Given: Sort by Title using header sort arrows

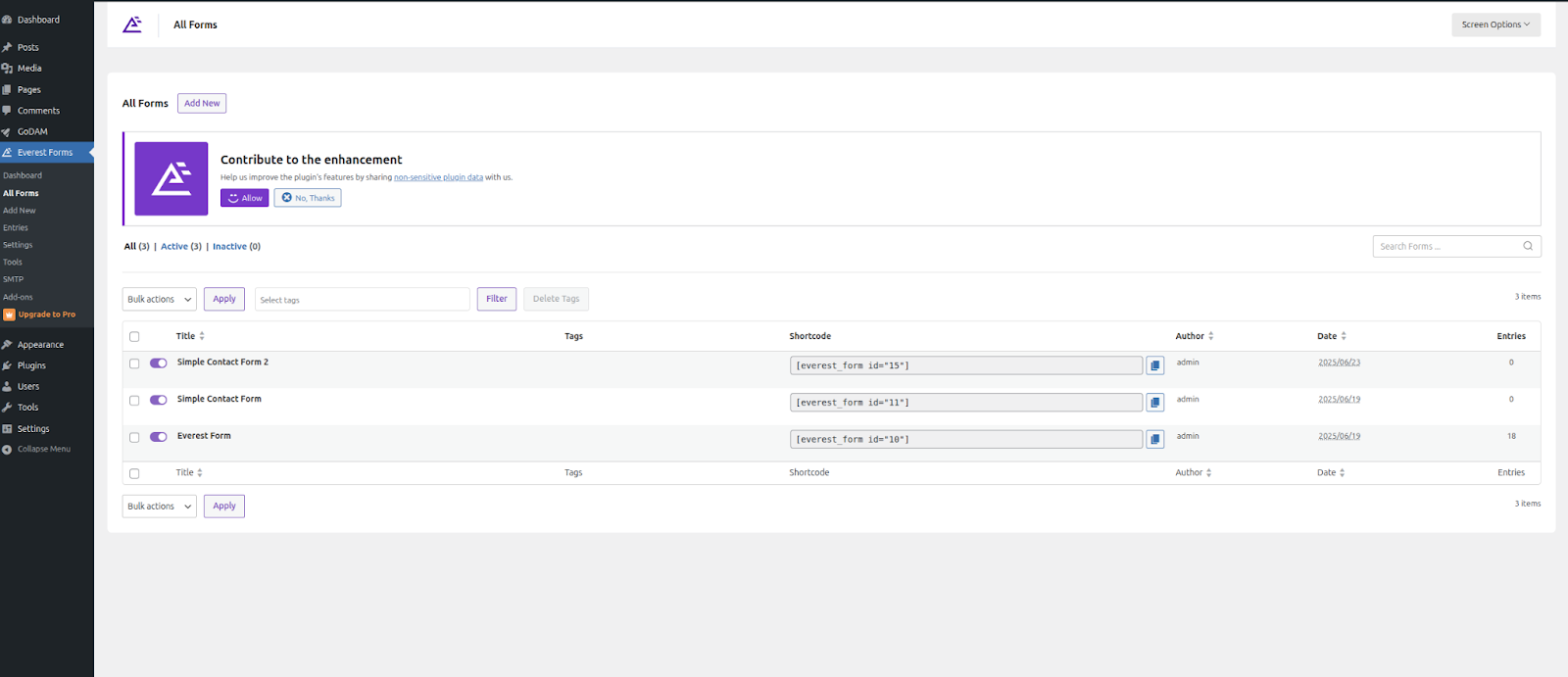Looking at the screenshot, I should [202, 336].
